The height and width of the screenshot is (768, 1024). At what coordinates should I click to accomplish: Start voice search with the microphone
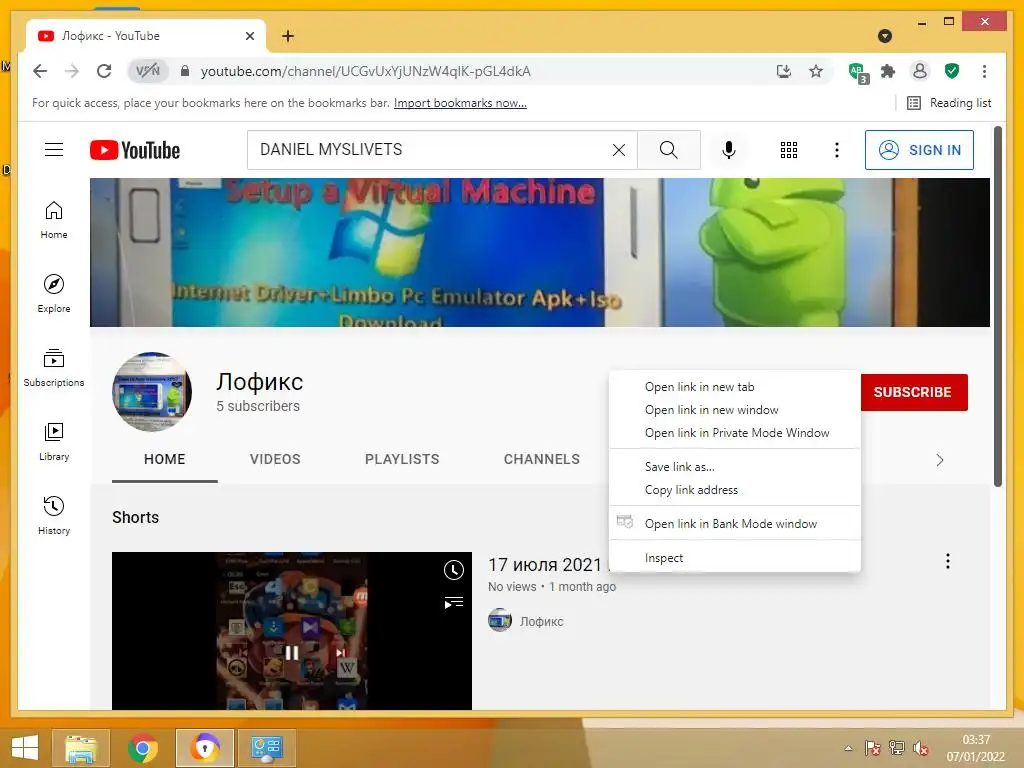[729, 150]
